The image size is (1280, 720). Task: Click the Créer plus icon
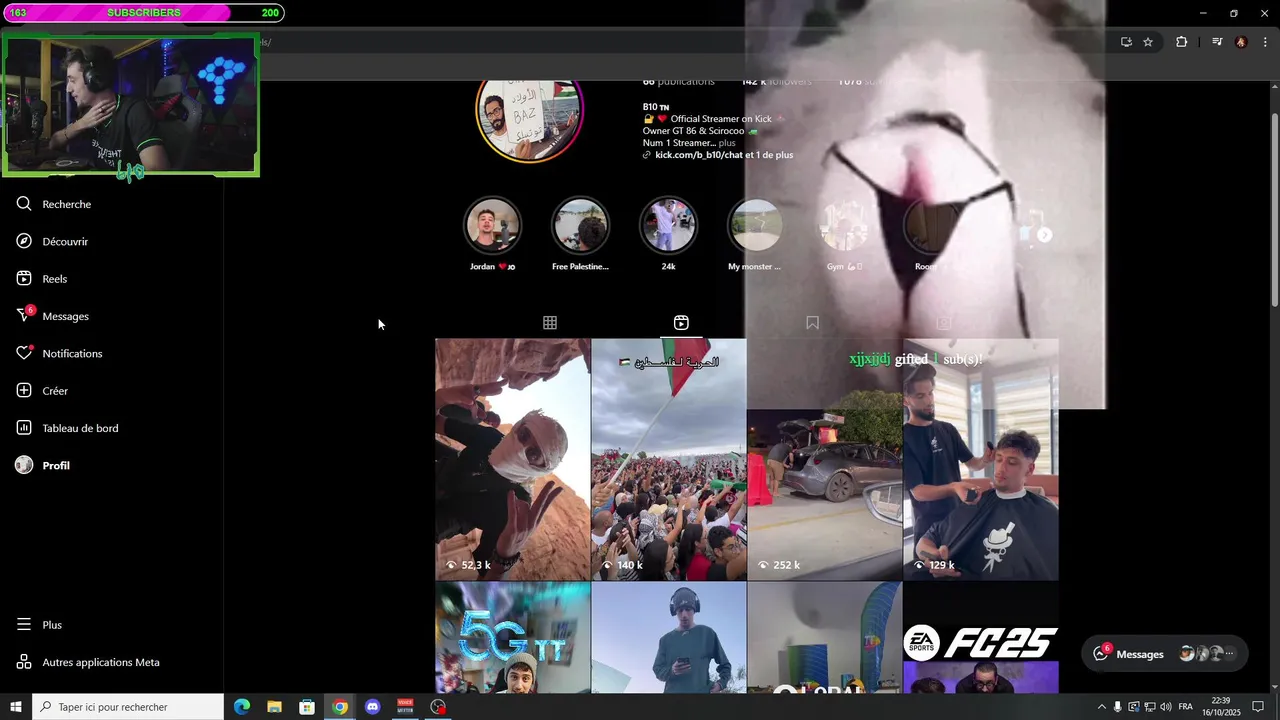point(24,391)
